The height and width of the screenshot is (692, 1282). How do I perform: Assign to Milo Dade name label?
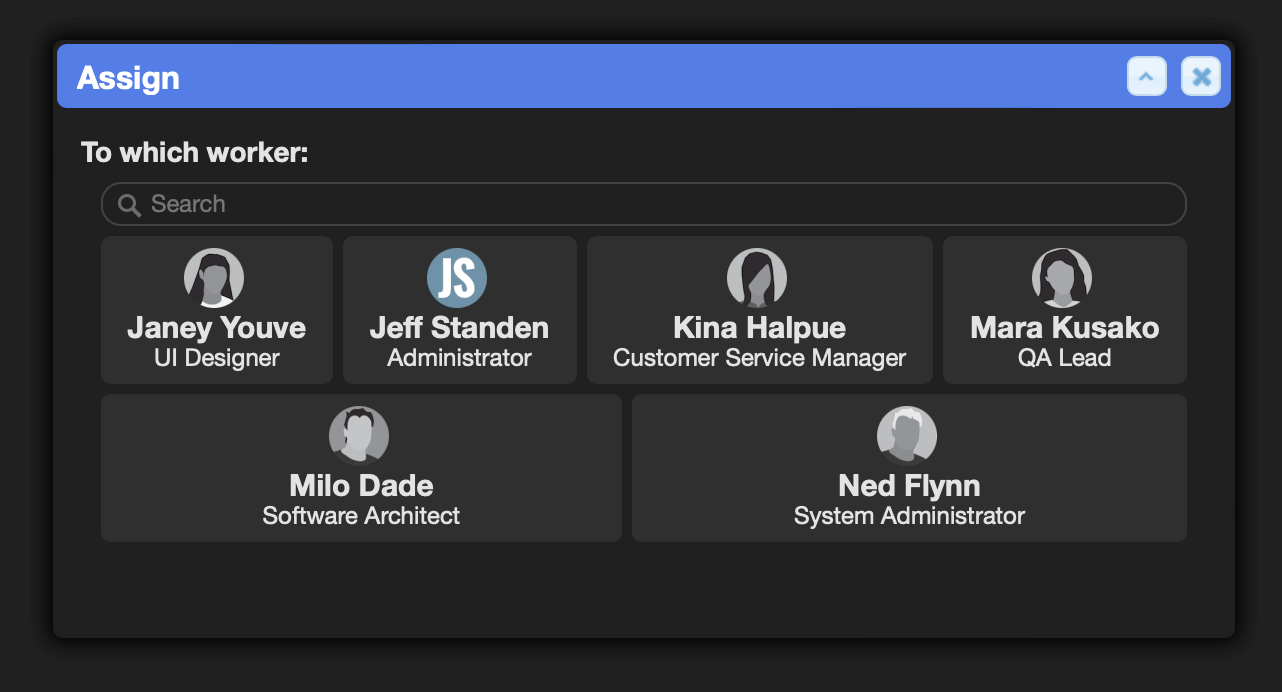pos(361,486)
